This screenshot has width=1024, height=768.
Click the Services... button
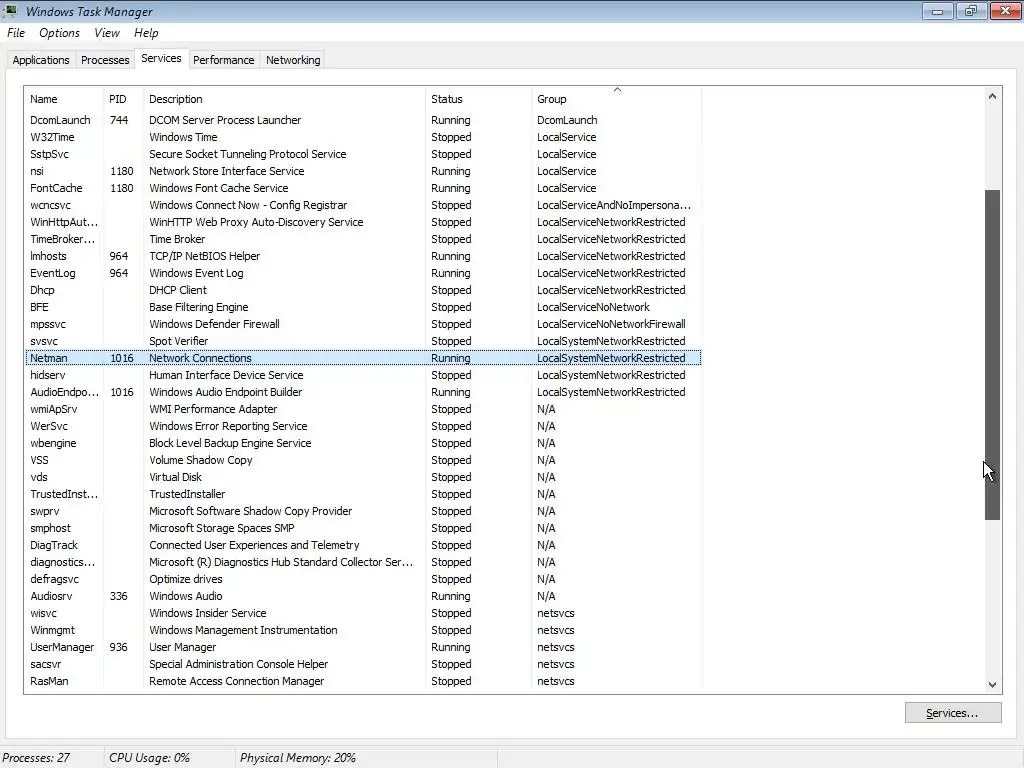point(953,713)
